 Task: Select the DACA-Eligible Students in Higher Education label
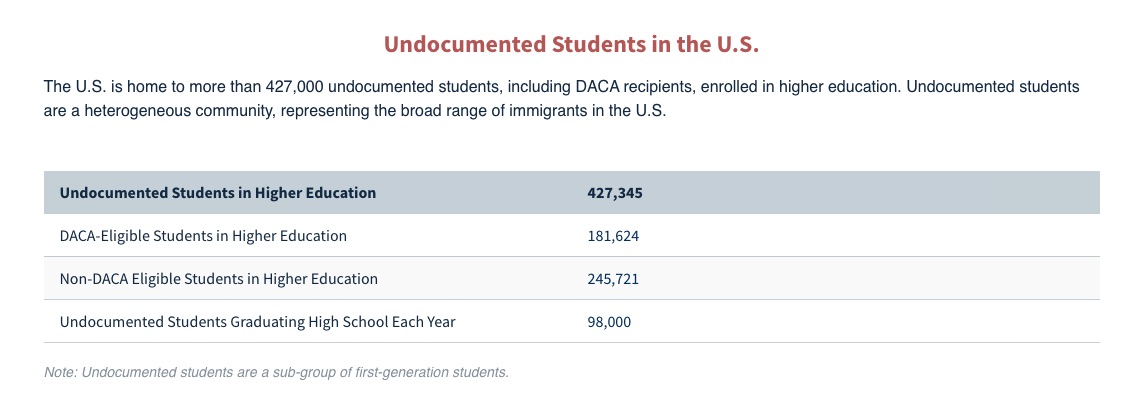click(203, 236)
